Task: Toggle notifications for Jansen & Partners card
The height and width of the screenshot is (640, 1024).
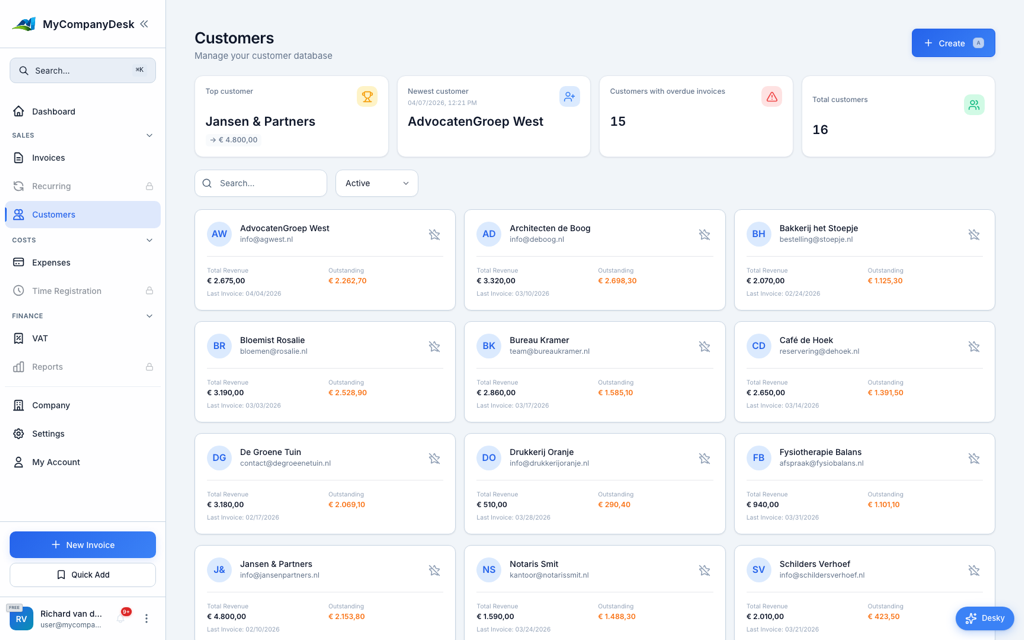Action: [435, 570]
